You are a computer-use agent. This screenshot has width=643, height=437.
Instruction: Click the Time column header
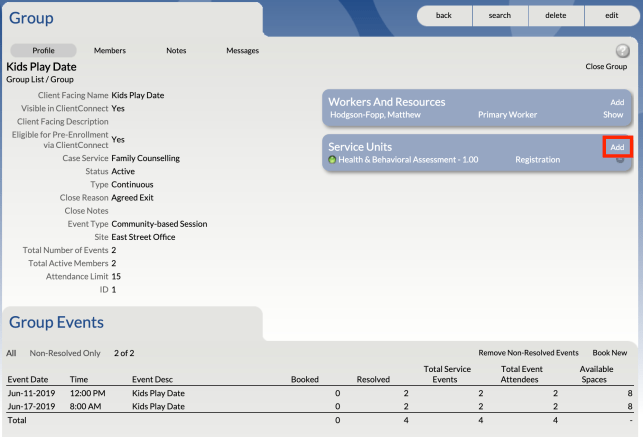79,379
